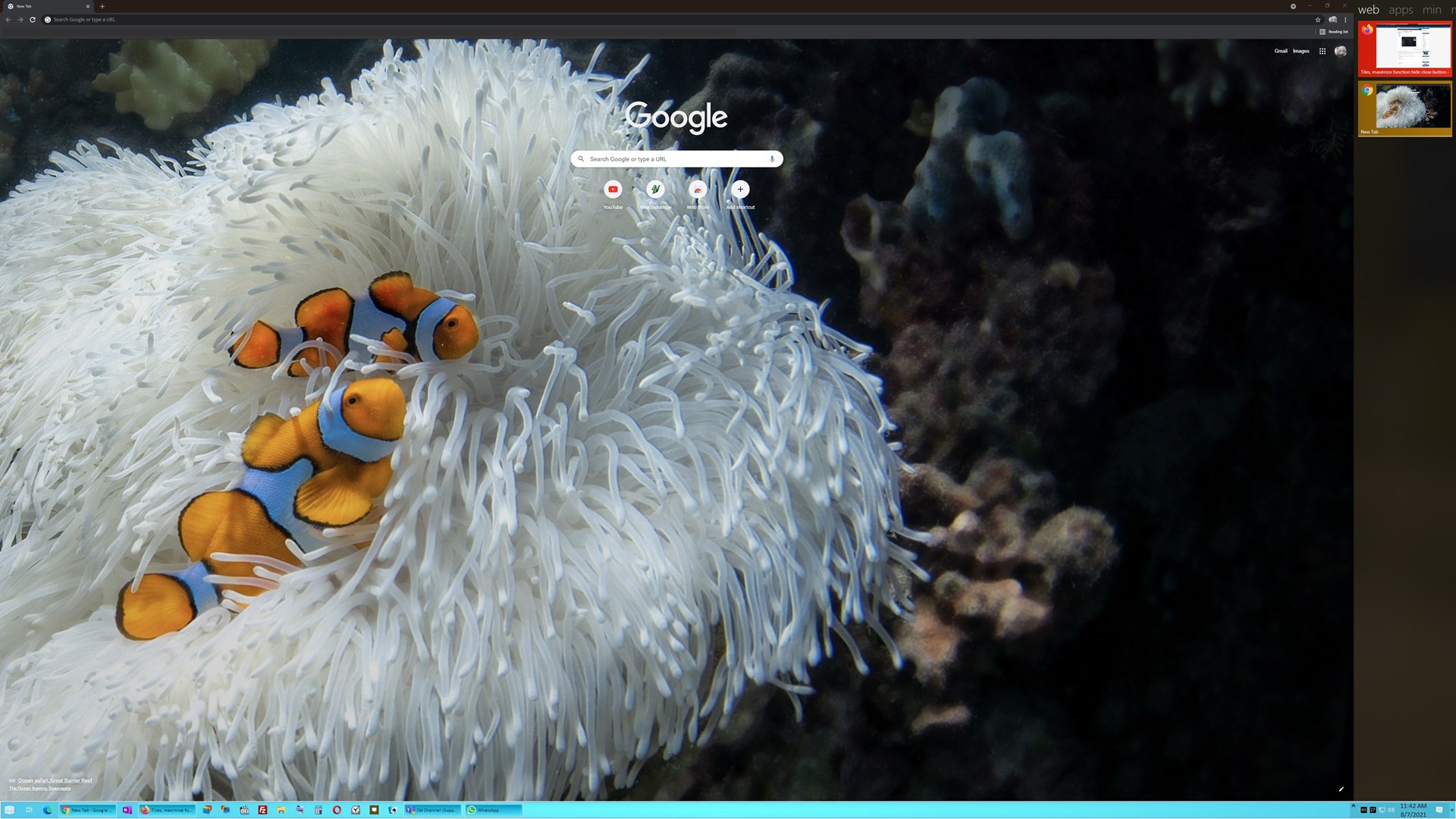
Task: Open the Gmail link
Action: (1280, 51)
